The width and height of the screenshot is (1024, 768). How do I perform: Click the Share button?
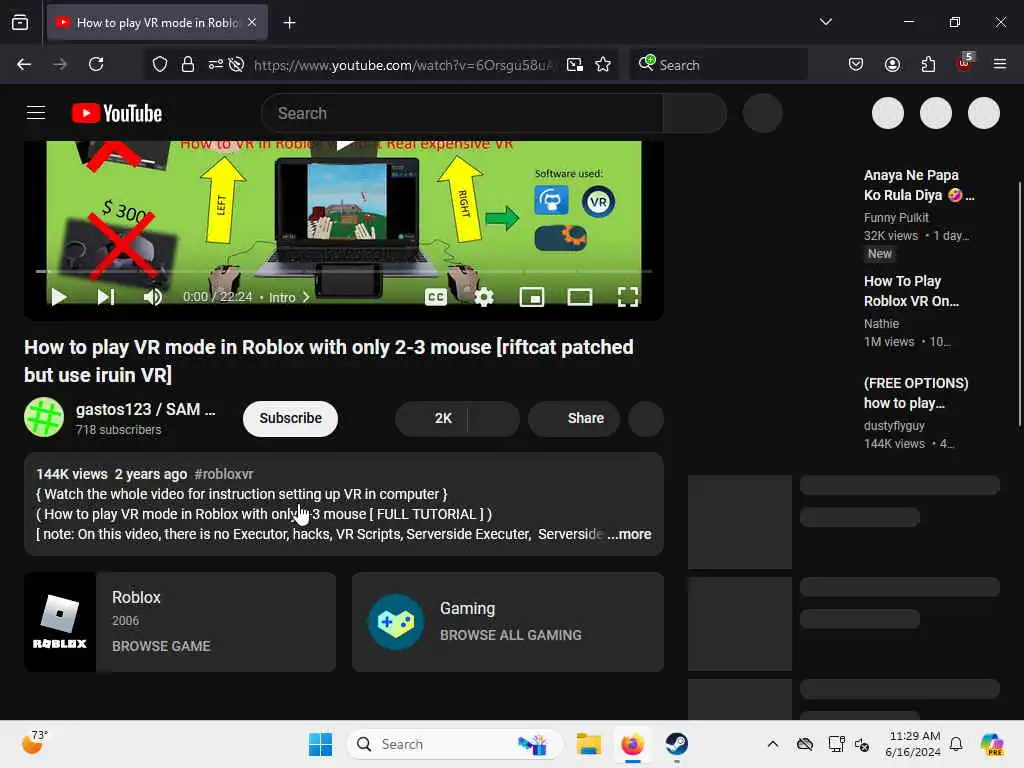[573, 418]
